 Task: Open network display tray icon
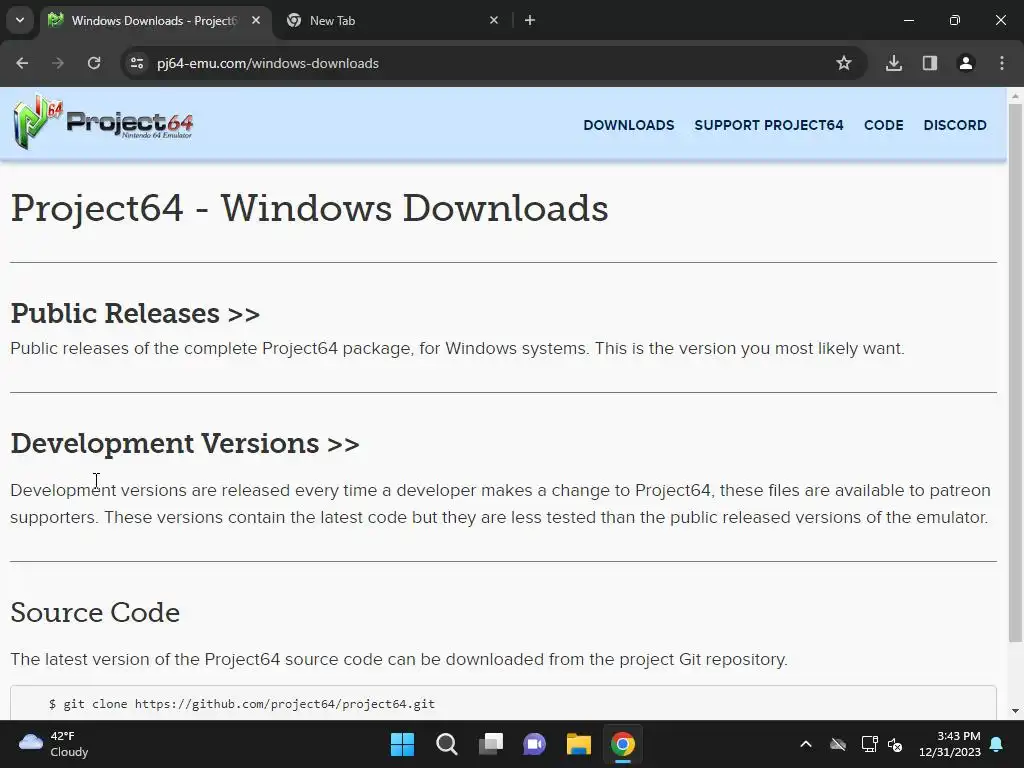869,744
